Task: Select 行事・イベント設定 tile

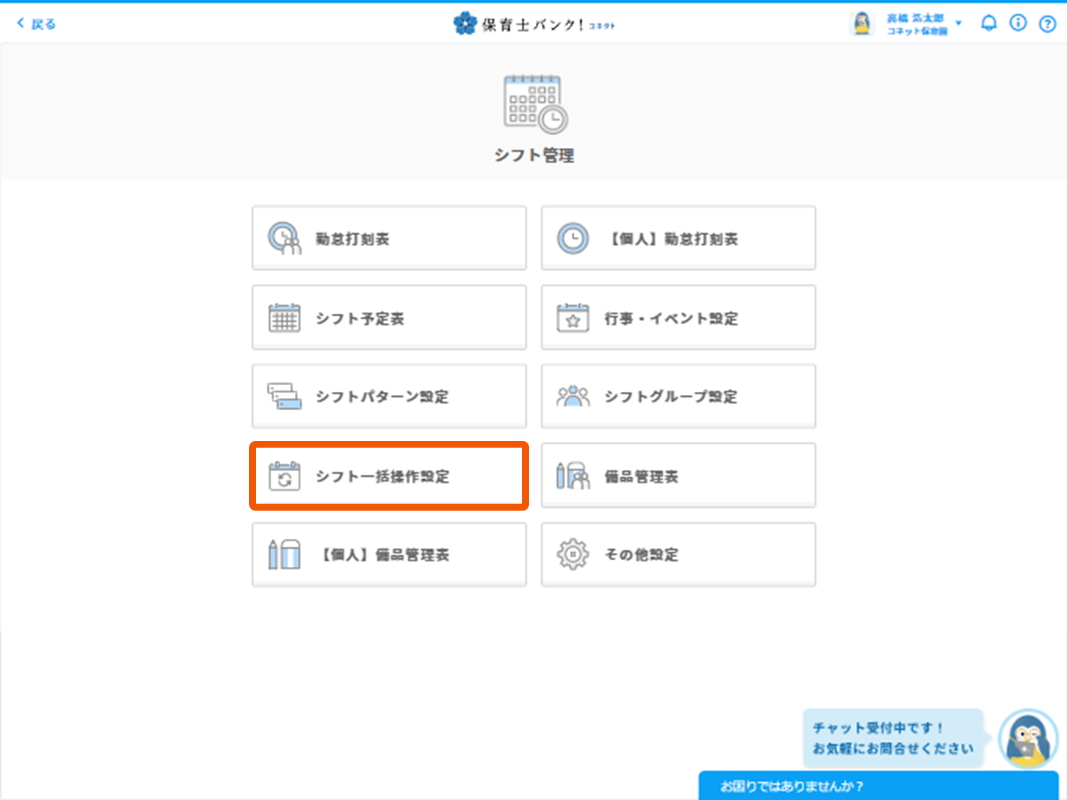Action: pos(678,318)
